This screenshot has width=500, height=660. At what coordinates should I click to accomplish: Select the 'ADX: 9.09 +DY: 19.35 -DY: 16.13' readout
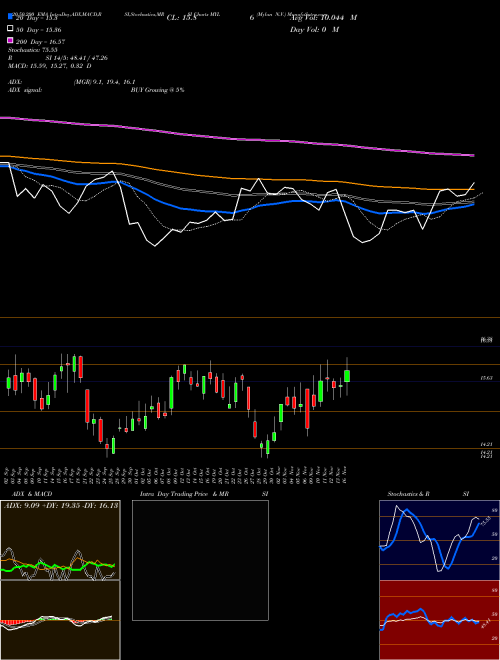click(x=61, y=505)
